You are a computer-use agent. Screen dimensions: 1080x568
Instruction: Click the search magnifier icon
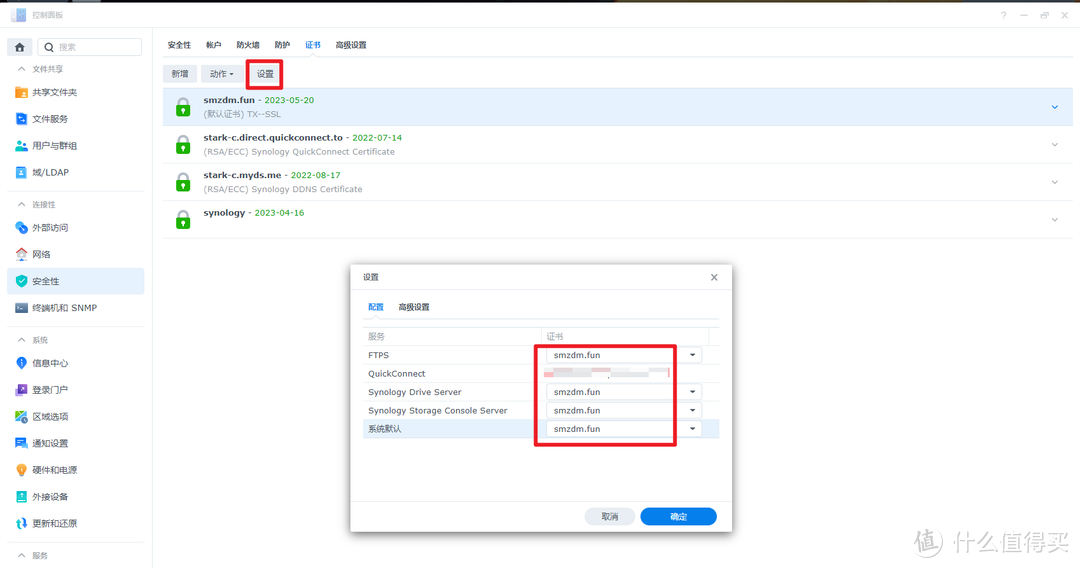49,47
